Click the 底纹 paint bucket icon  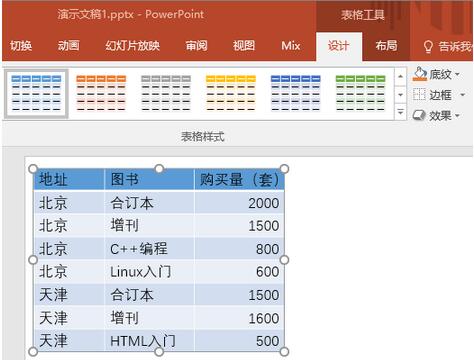click(420, 74)
